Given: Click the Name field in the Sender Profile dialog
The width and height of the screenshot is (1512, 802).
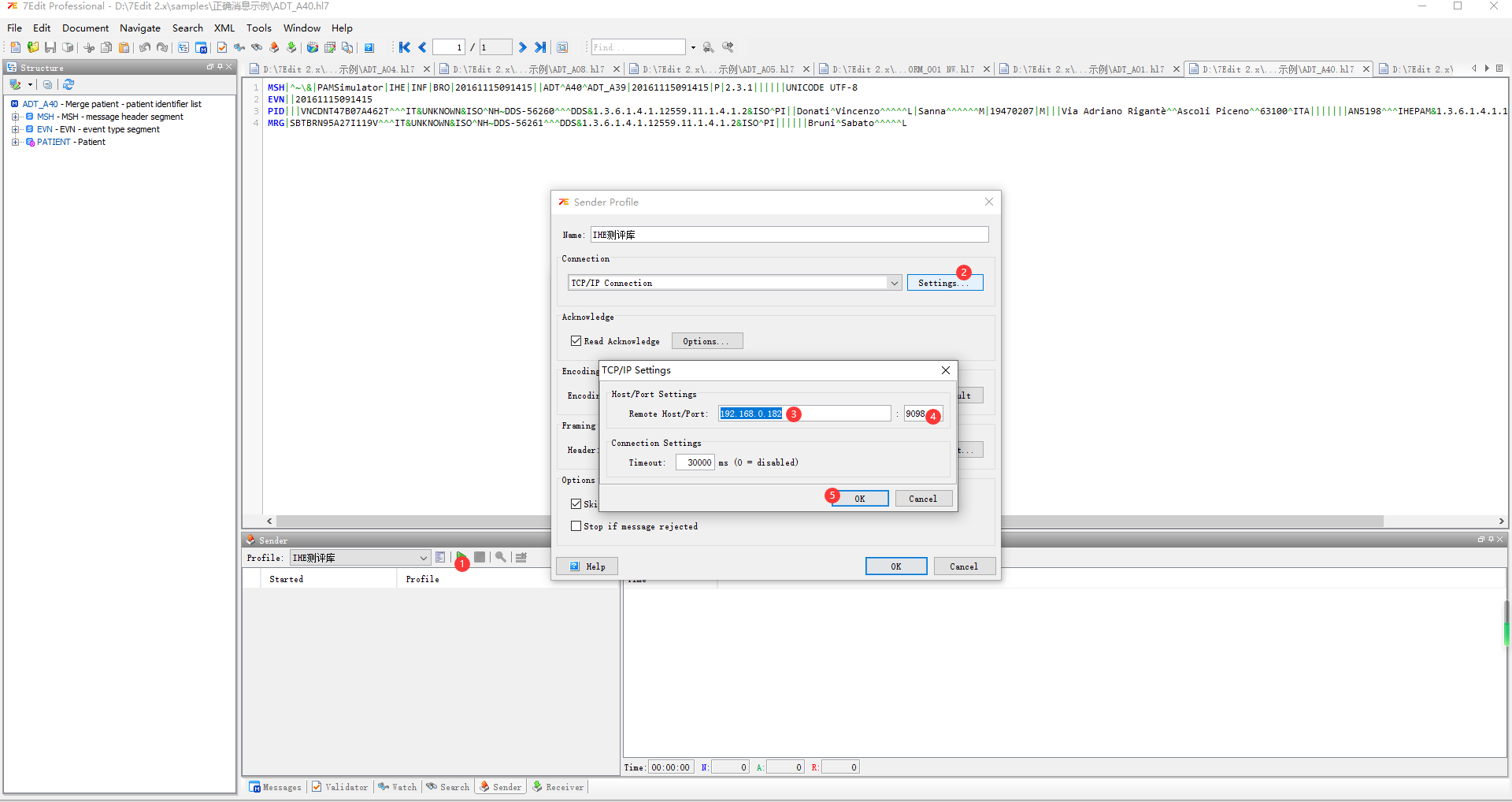Looking at the screenshot, I should tap(789, 235).
